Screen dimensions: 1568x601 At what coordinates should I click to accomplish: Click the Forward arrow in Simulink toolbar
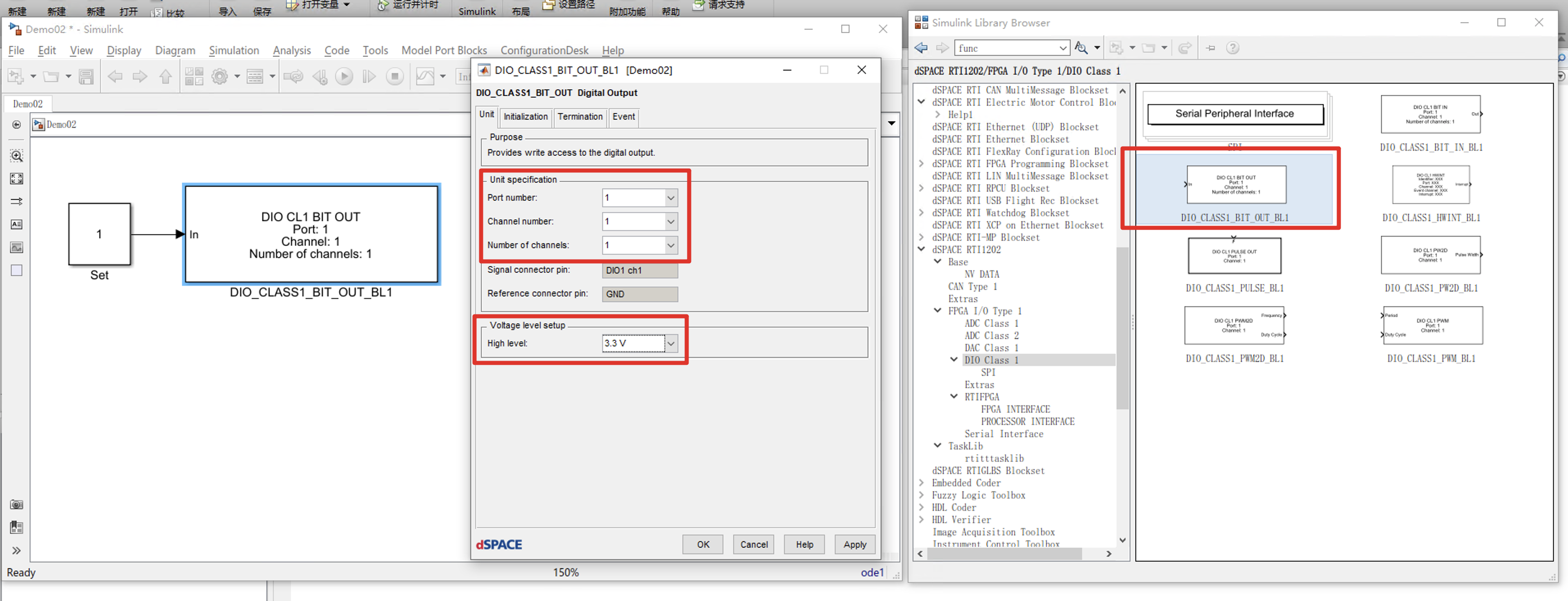pyautogui.click(x=140, y=77)
